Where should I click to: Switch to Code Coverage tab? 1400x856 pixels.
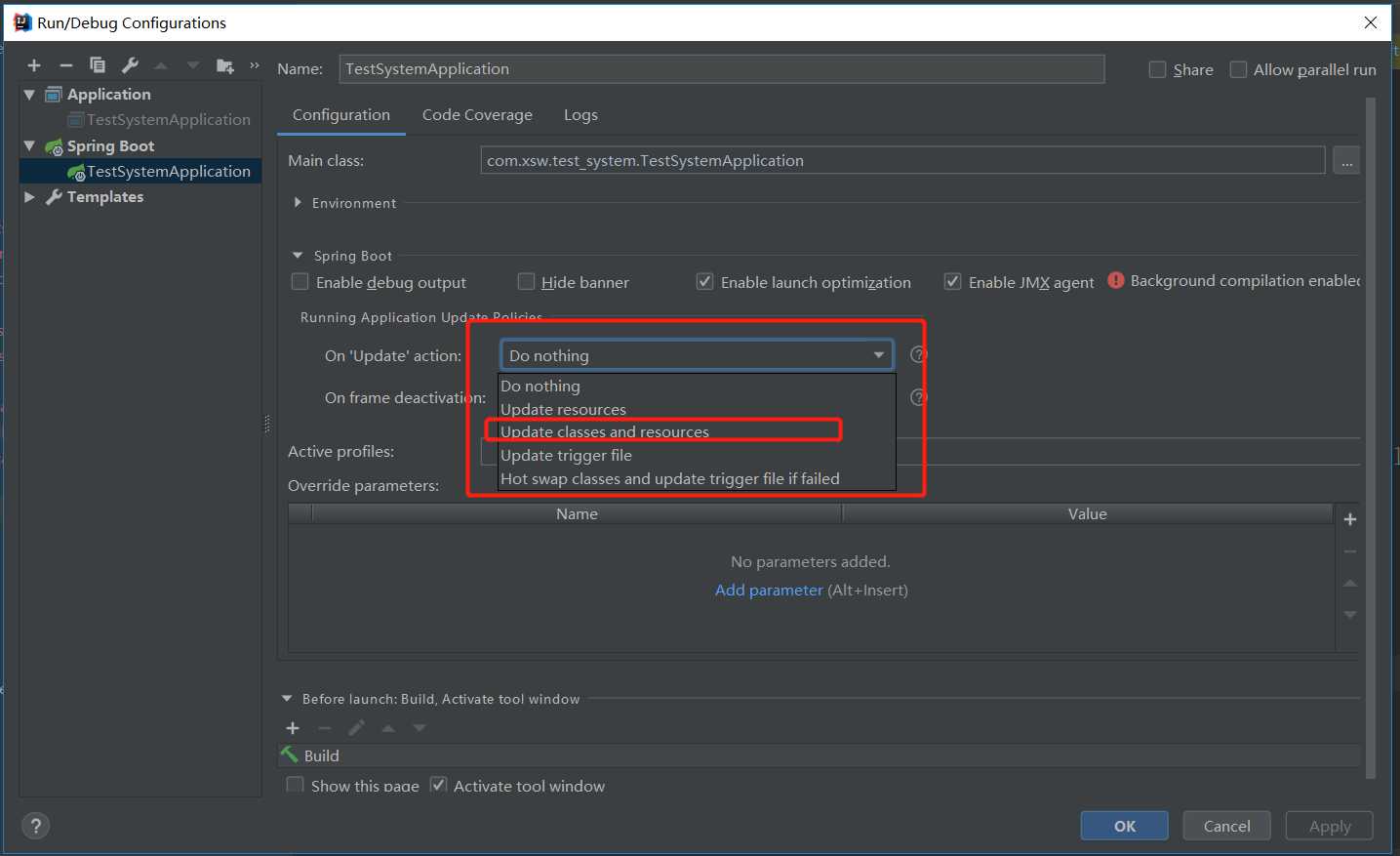point(477,114)
